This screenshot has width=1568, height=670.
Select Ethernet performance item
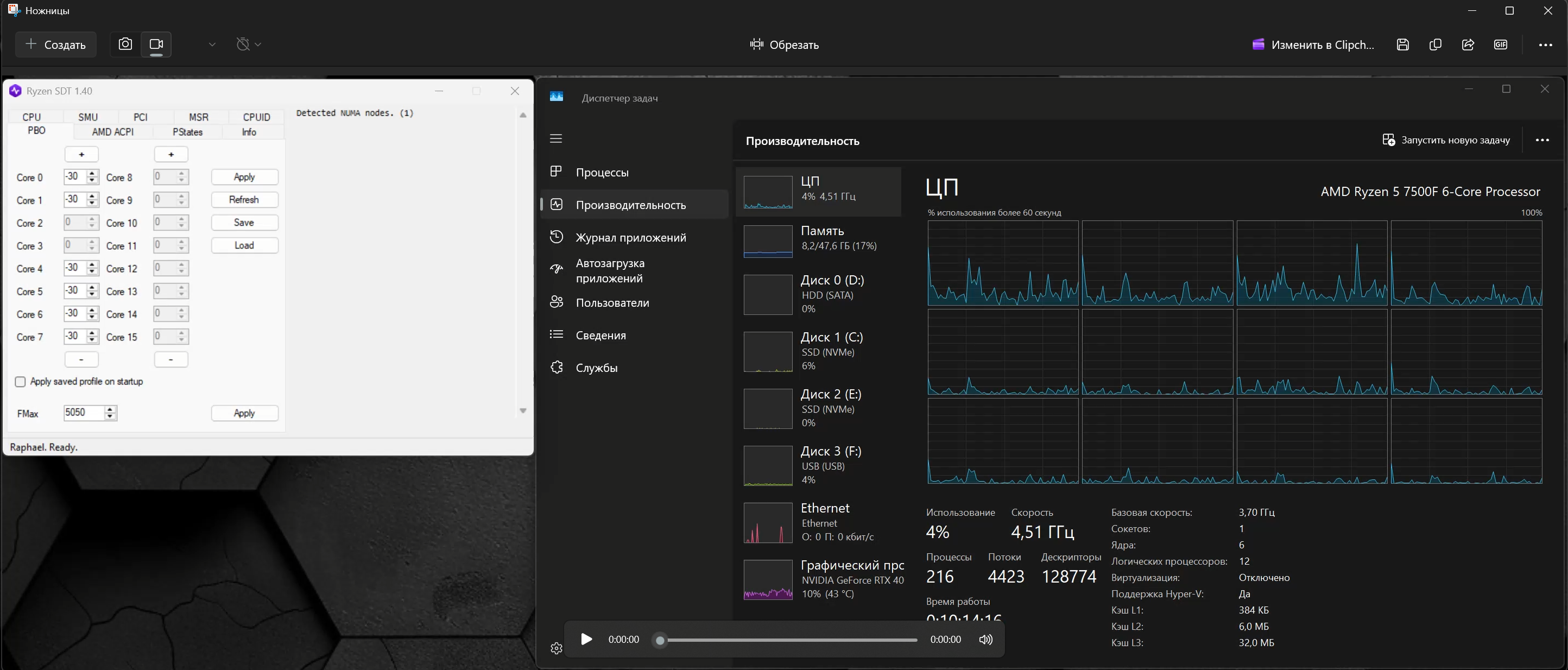click(x=819, y=523)
